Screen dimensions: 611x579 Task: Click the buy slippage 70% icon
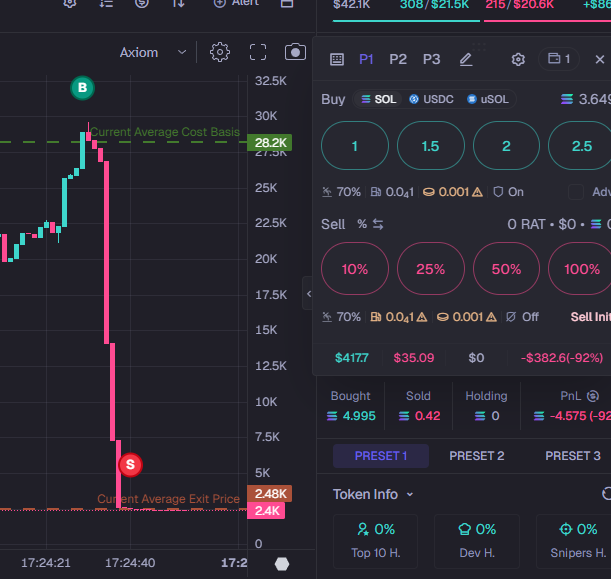click(327, 192)
